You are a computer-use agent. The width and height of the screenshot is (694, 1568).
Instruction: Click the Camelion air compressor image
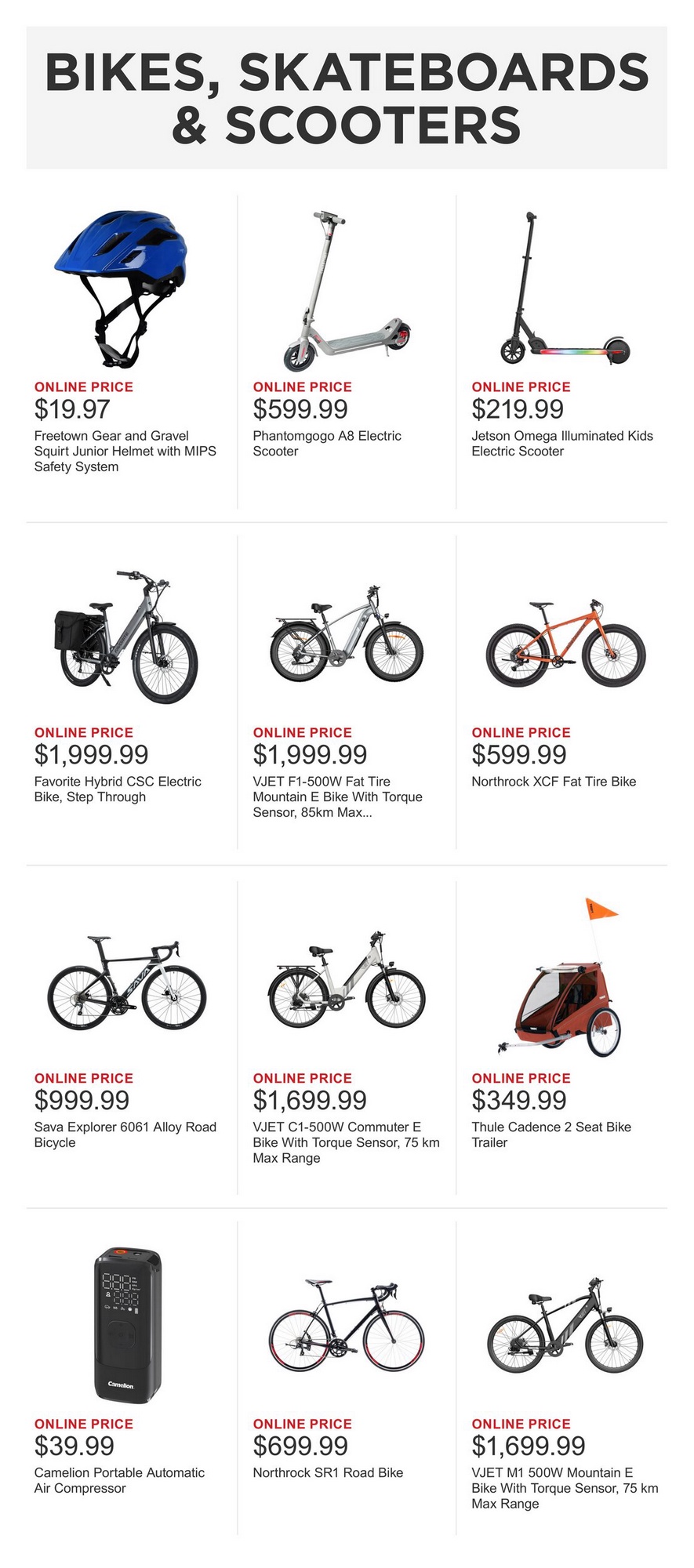tap(127, 1327)
